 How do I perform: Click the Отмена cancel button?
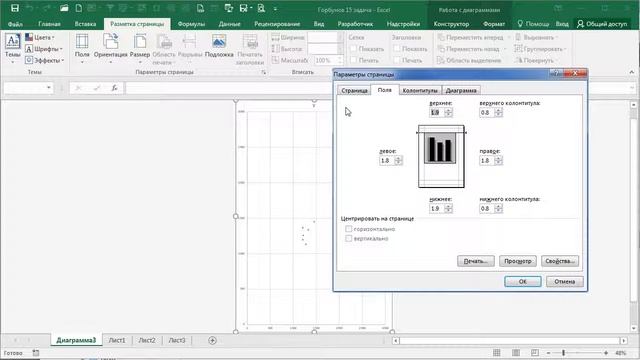564,282
